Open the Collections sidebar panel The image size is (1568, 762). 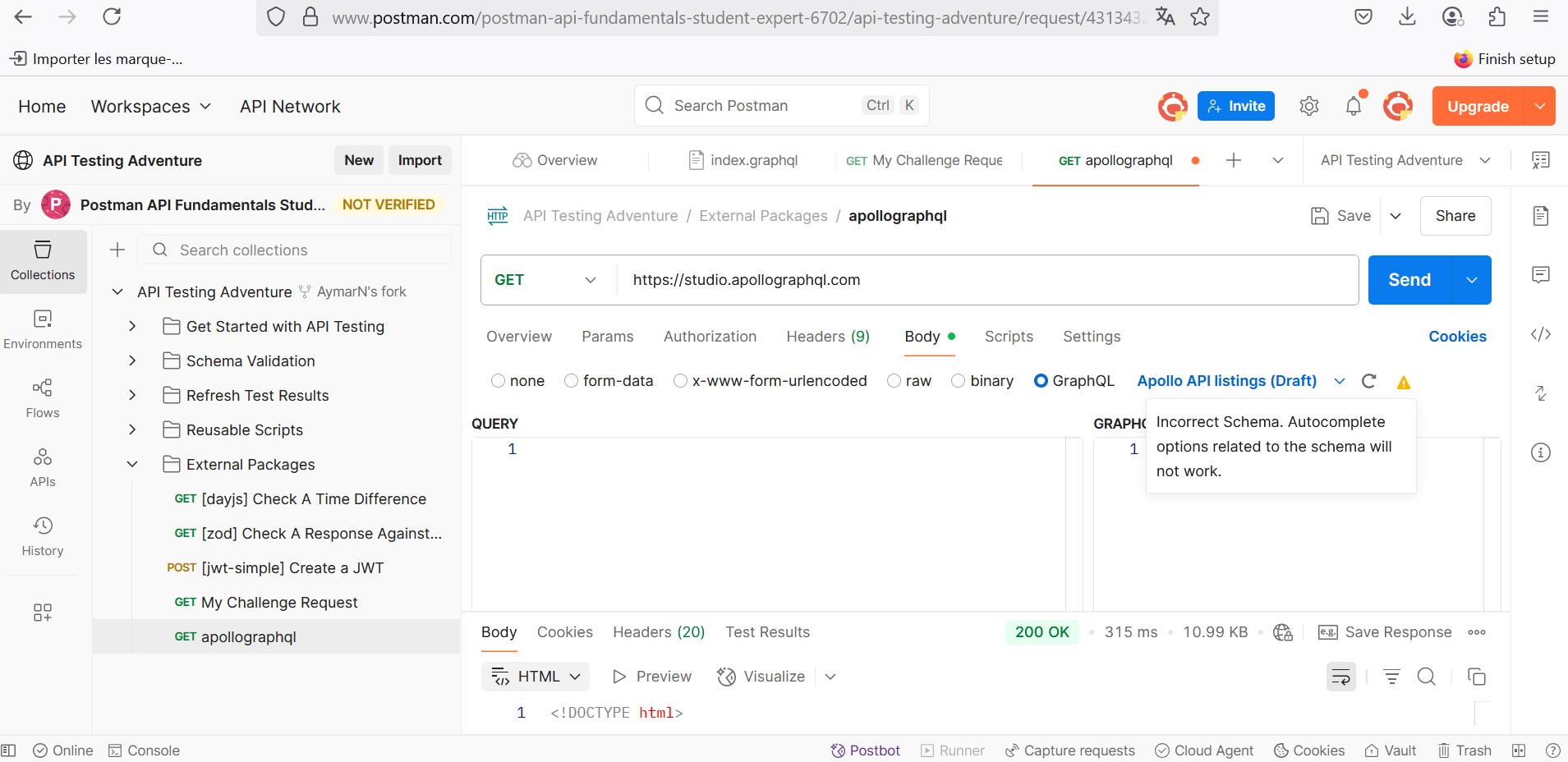43,261
